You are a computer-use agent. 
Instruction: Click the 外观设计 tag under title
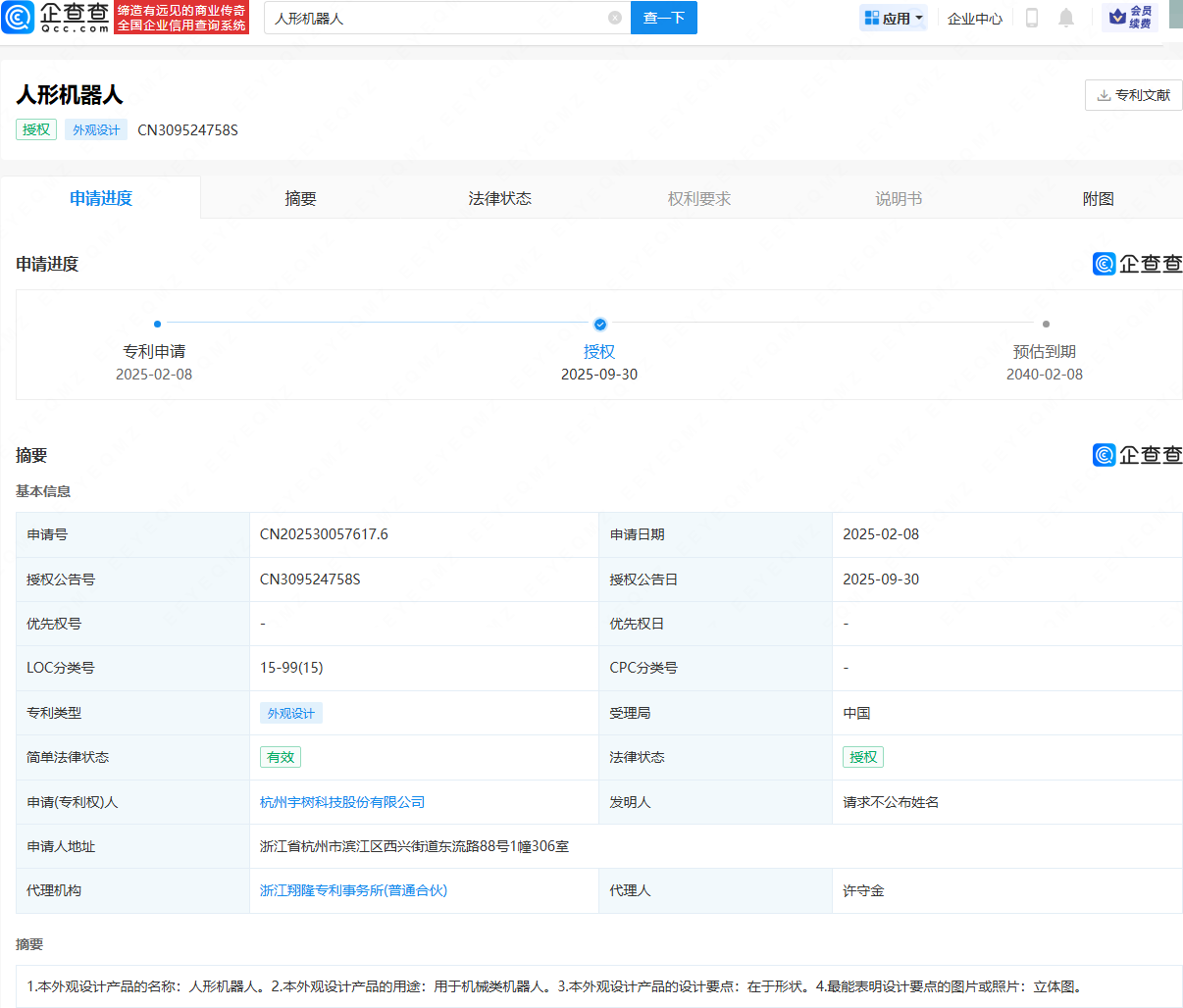coord(96,129)
